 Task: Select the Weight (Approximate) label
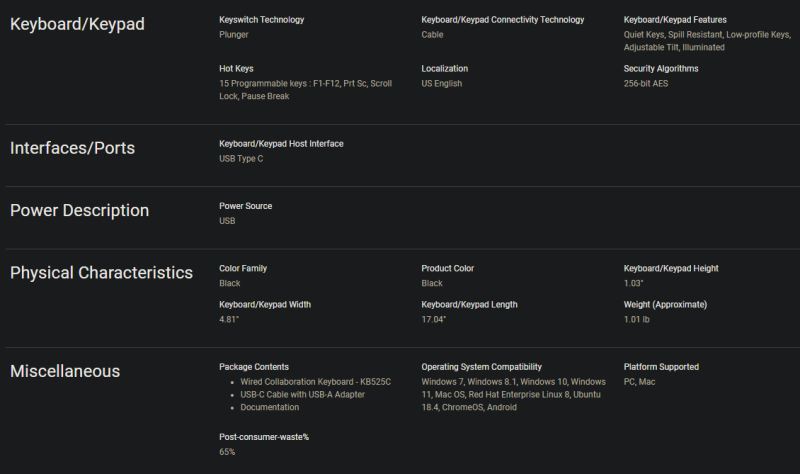coord(665,305)
